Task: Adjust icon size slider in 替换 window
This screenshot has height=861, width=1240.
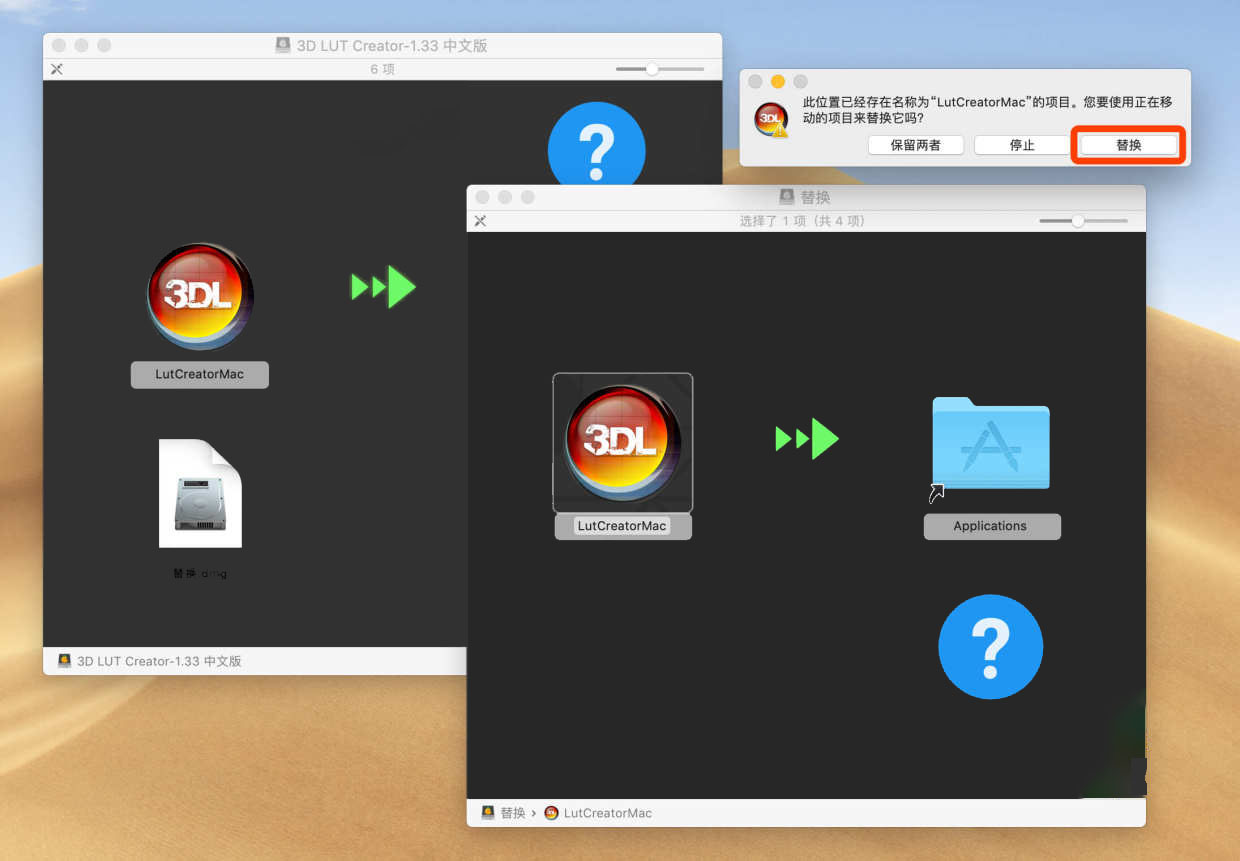Action: coord(1078,221)
